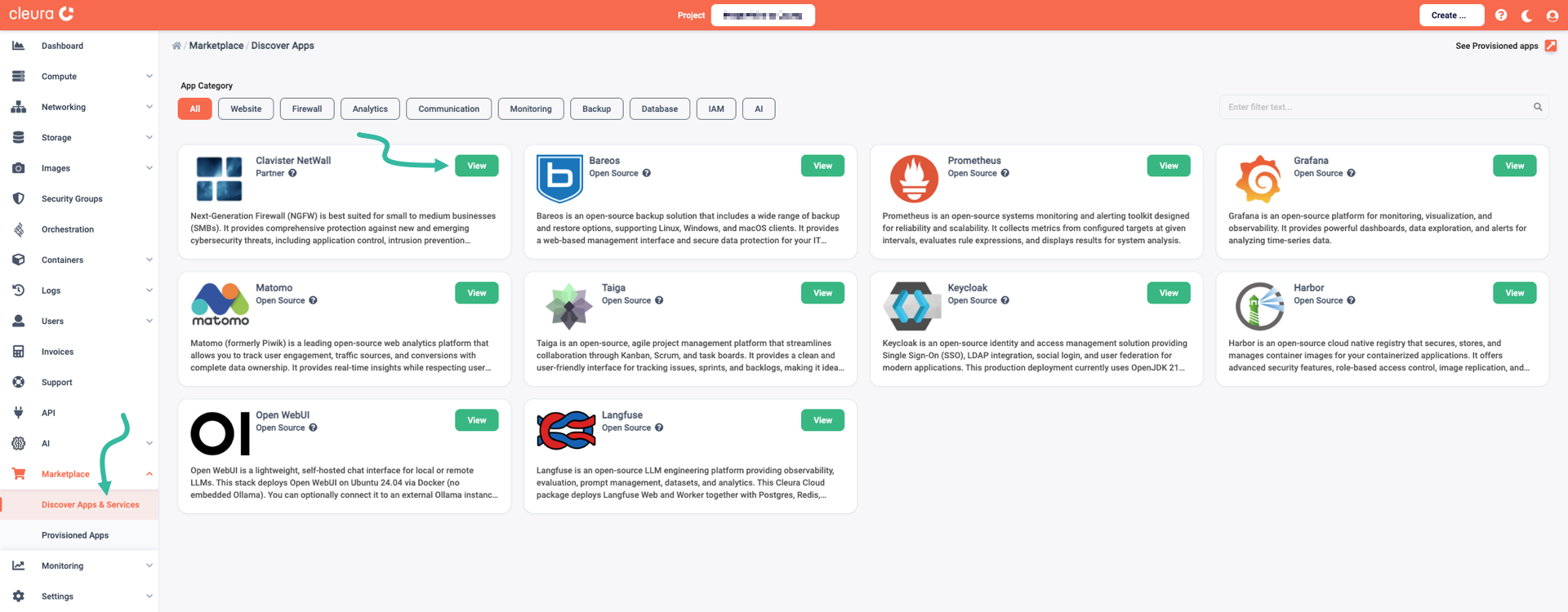Filter apps by Monitoring category
This screenshot has width=1568, height=612.
[531, 109]
